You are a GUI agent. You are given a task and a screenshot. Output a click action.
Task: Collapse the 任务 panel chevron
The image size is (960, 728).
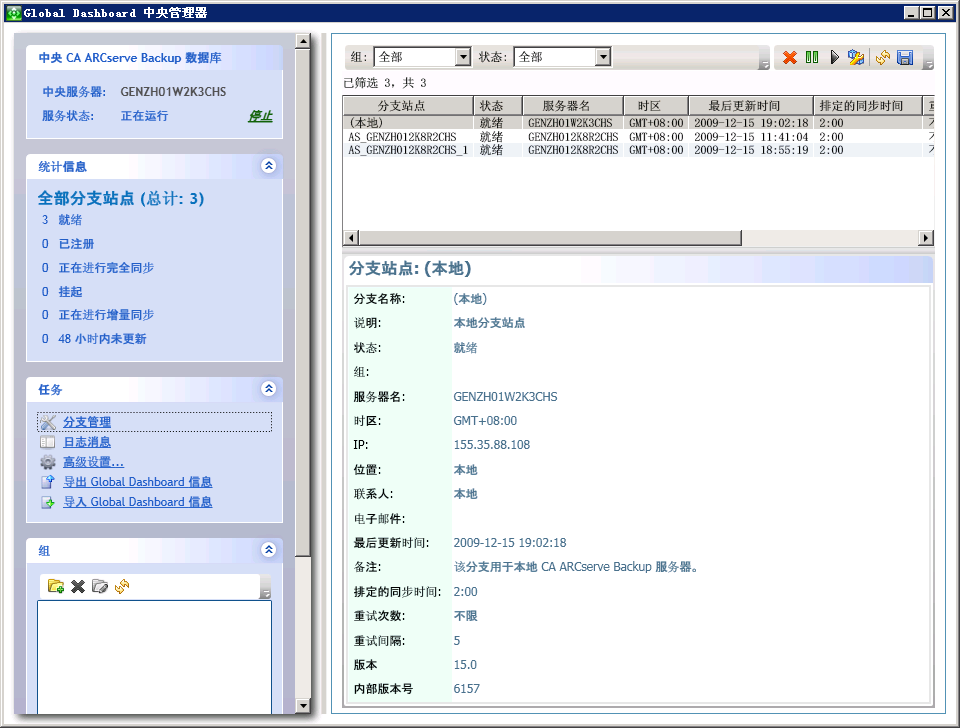pyautogui.click(x=268, y=389)
